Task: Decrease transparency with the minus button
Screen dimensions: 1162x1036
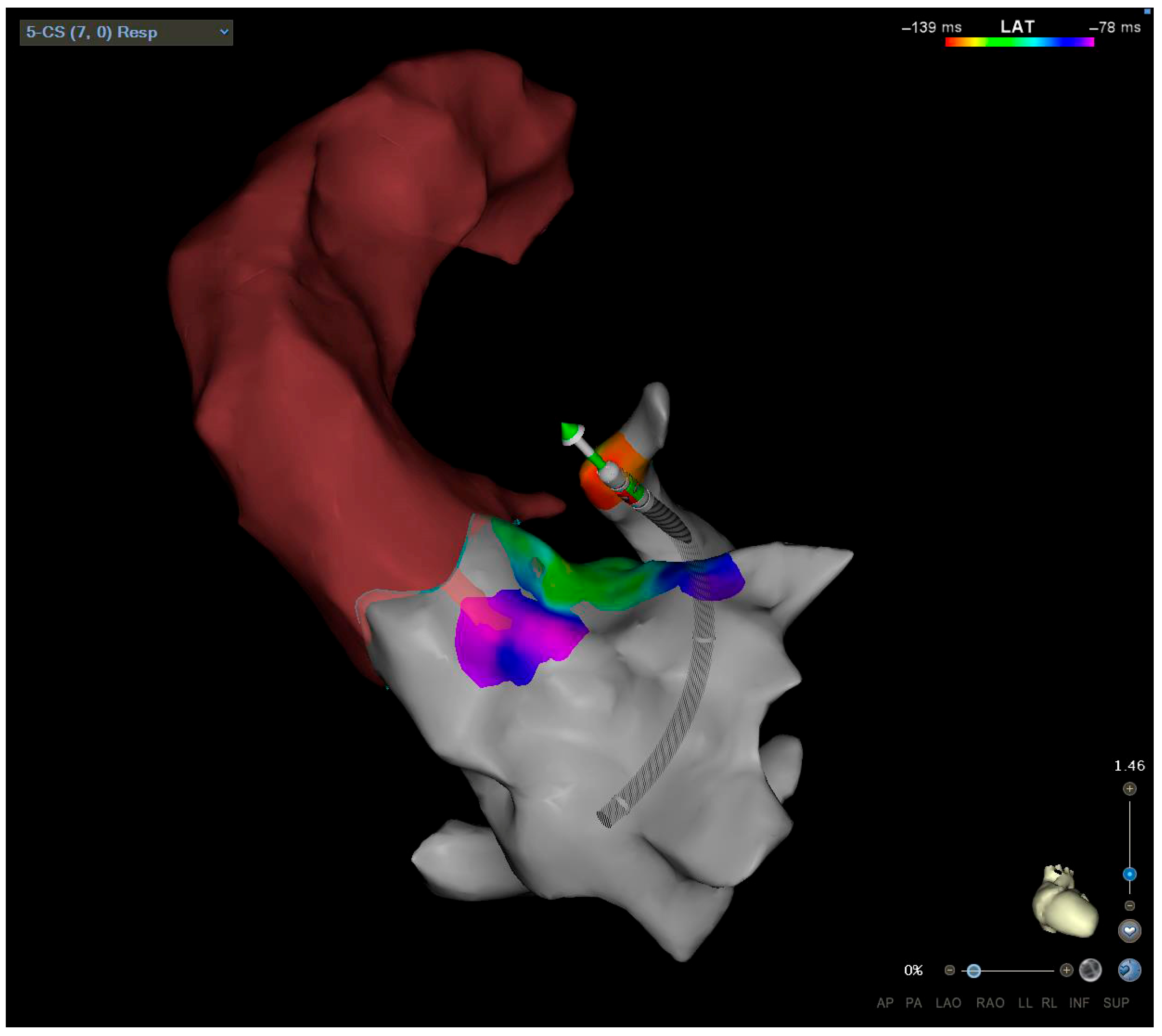Action: 949,970
